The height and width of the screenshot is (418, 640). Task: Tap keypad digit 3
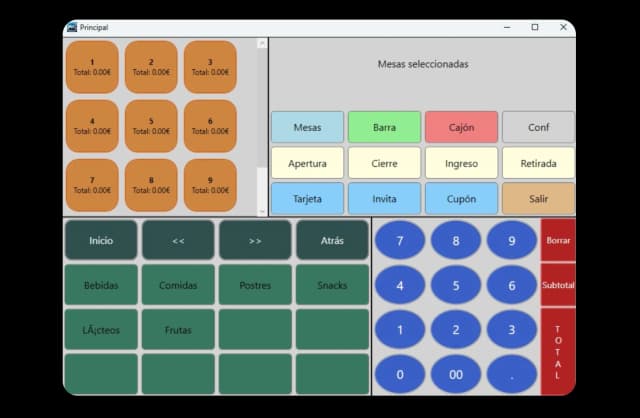[511, 329]
